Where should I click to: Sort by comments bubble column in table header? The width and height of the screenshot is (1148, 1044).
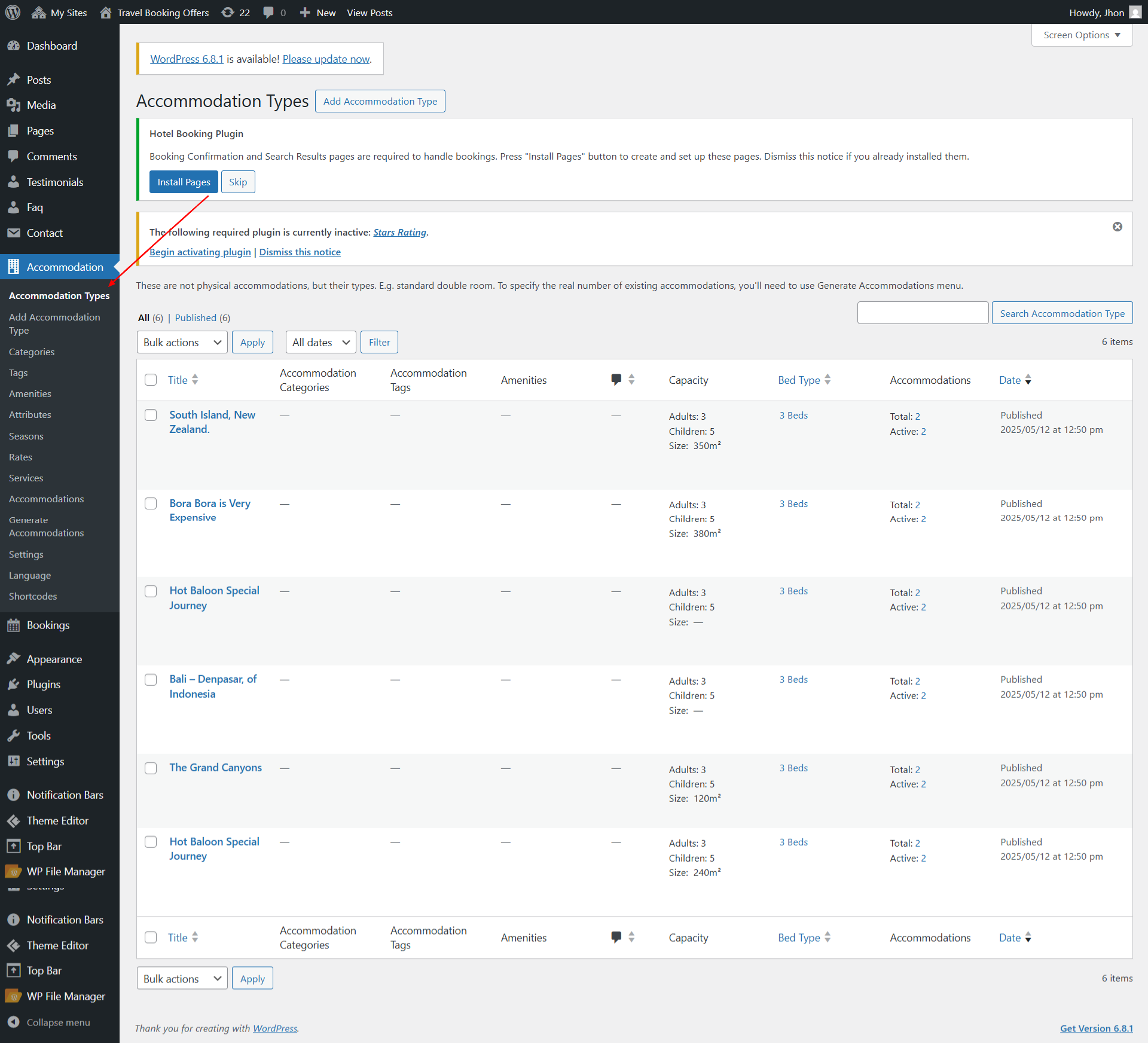coord(622,380)
